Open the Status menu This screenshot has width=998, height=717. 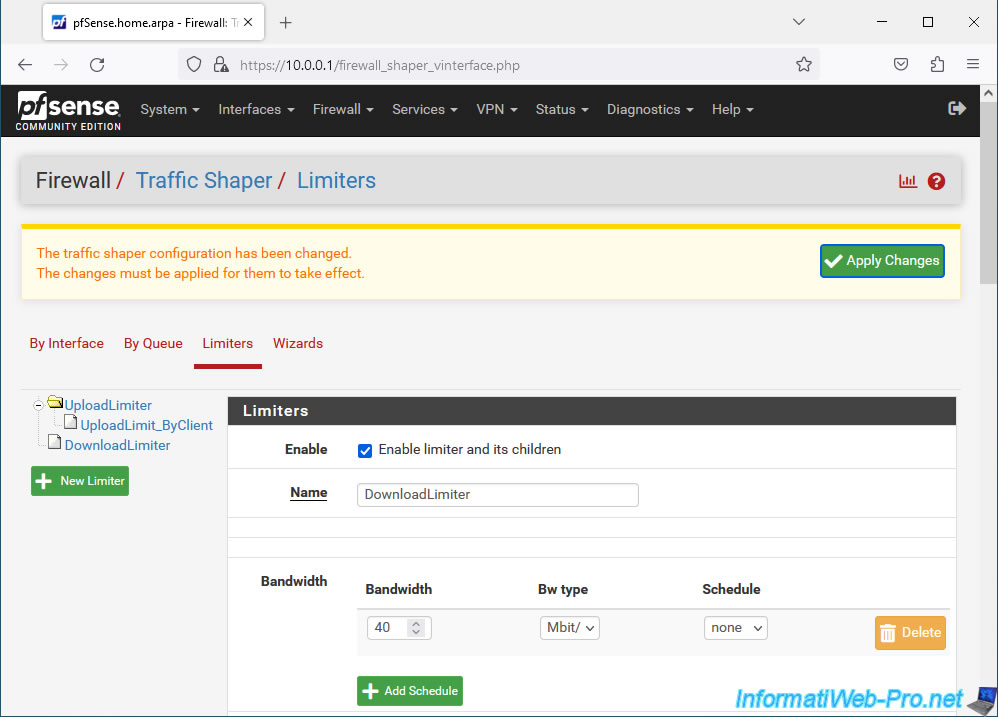point(561,109)
